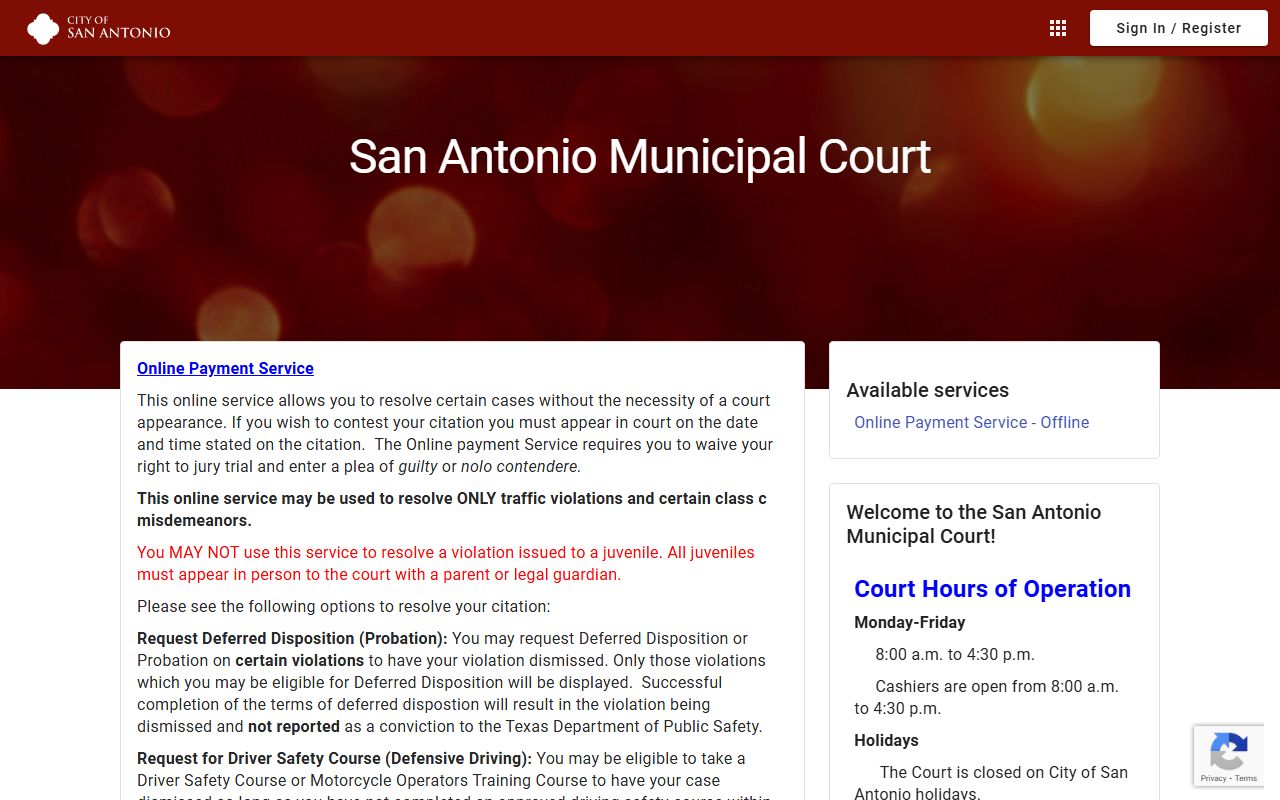Click the bold ONLY traffic violations notice
Screen dimensions: 1280x800
click(452, 509)
